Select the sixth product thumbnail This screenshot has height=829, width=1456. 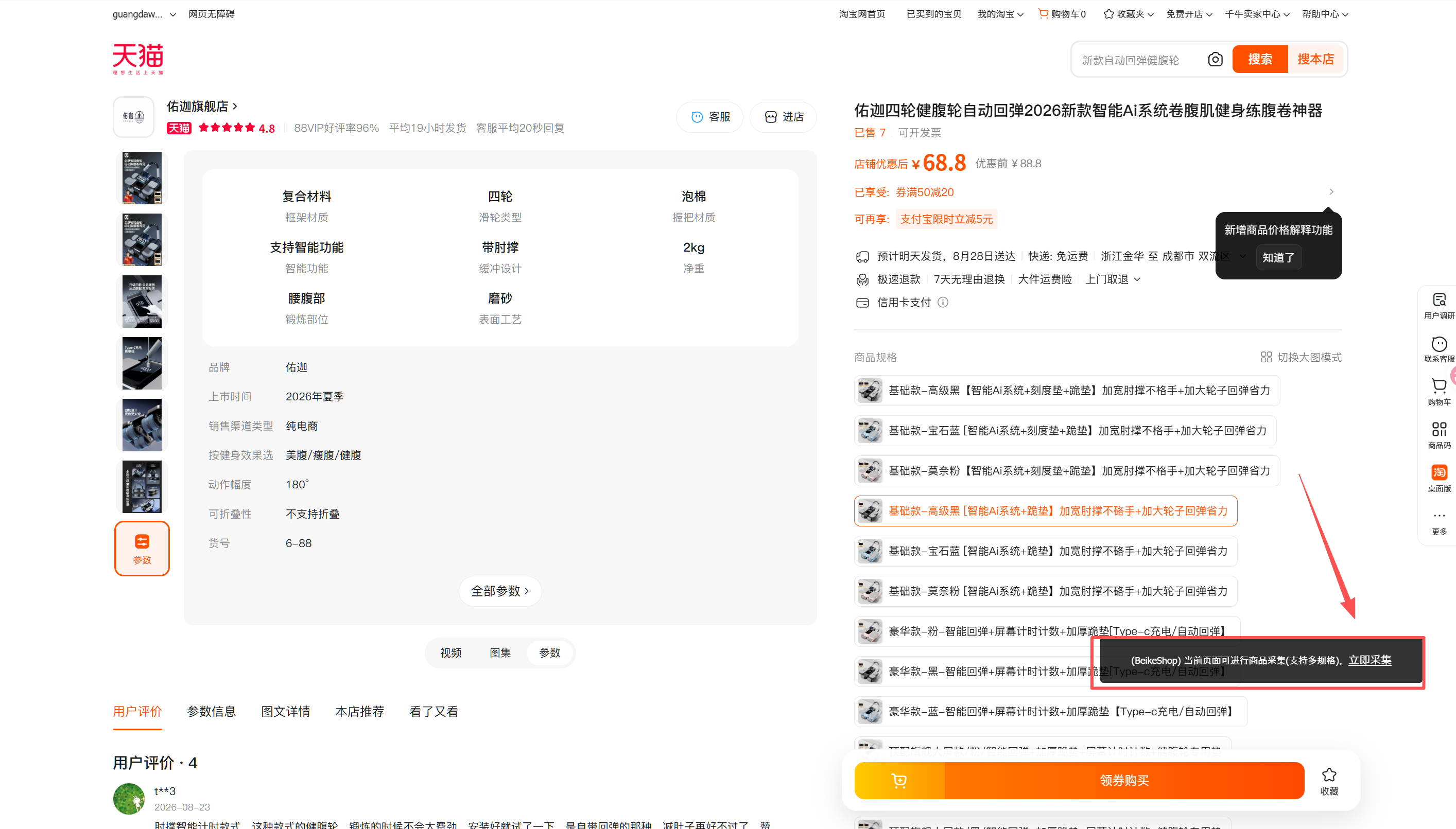pyautogui.click(x=142, y=487)
